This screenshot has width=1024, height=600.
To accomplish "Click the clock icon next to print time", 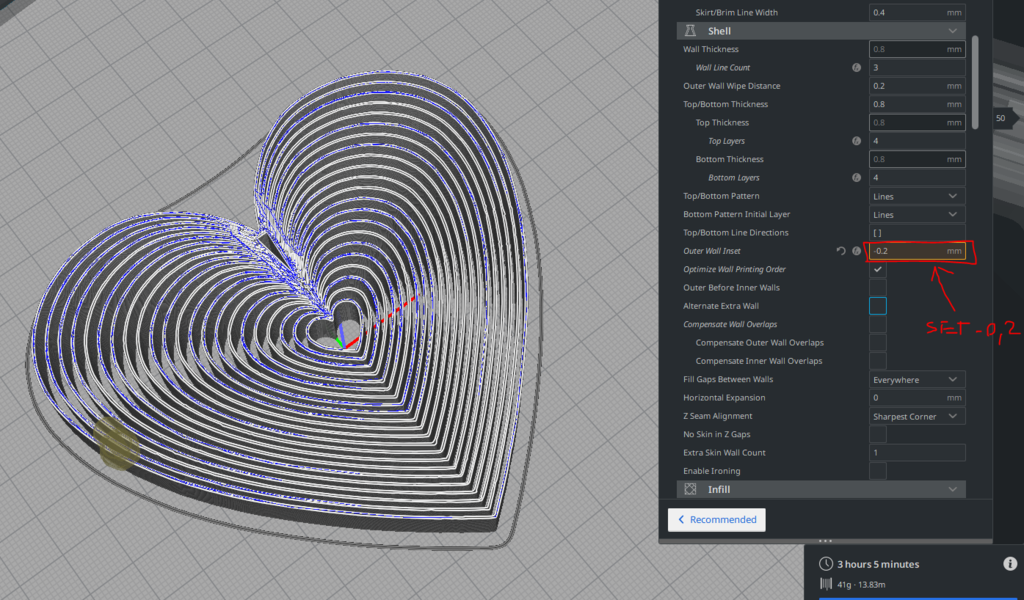I will [826, 563].
